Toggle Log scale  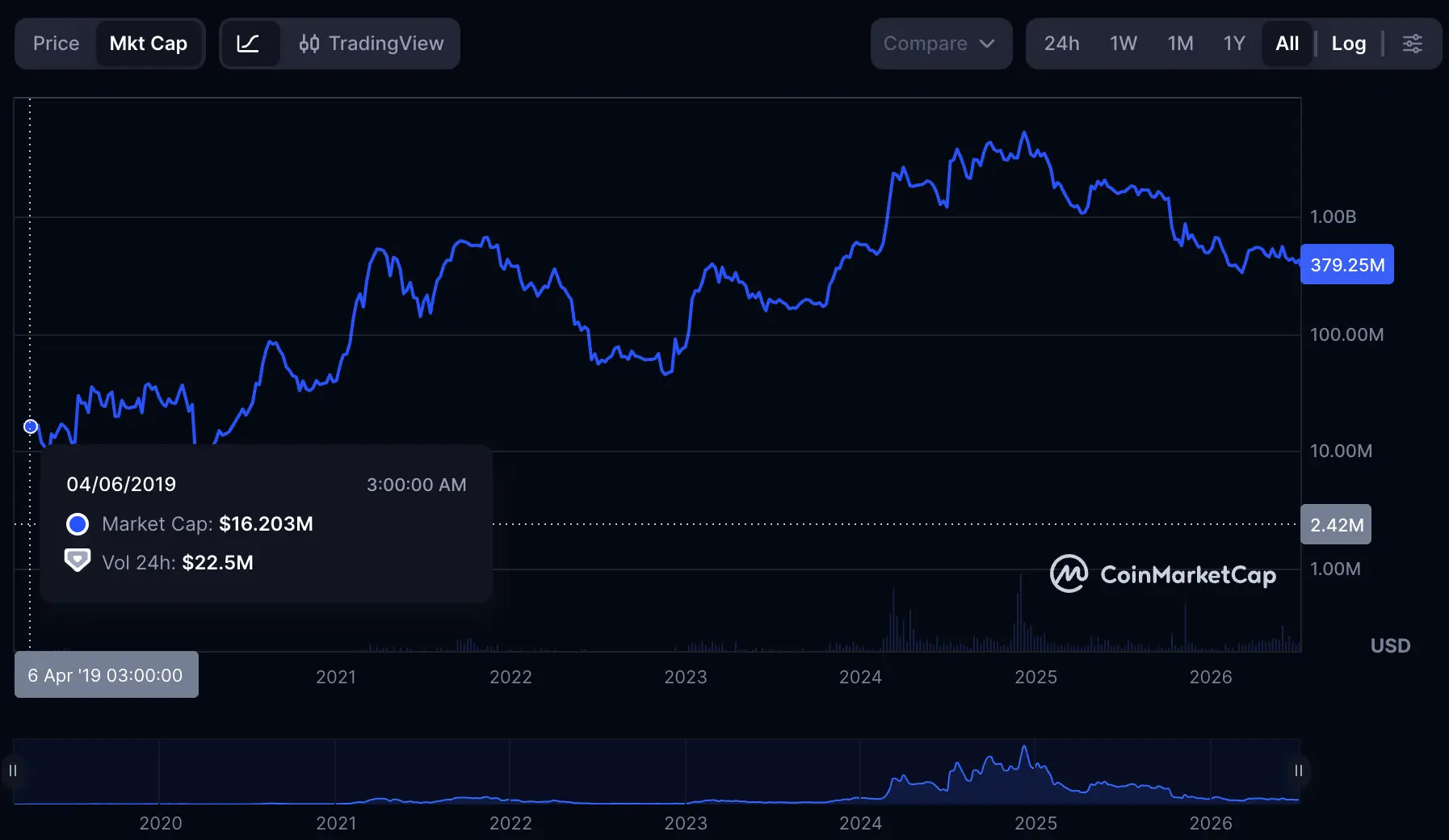tap(1349, 44)
